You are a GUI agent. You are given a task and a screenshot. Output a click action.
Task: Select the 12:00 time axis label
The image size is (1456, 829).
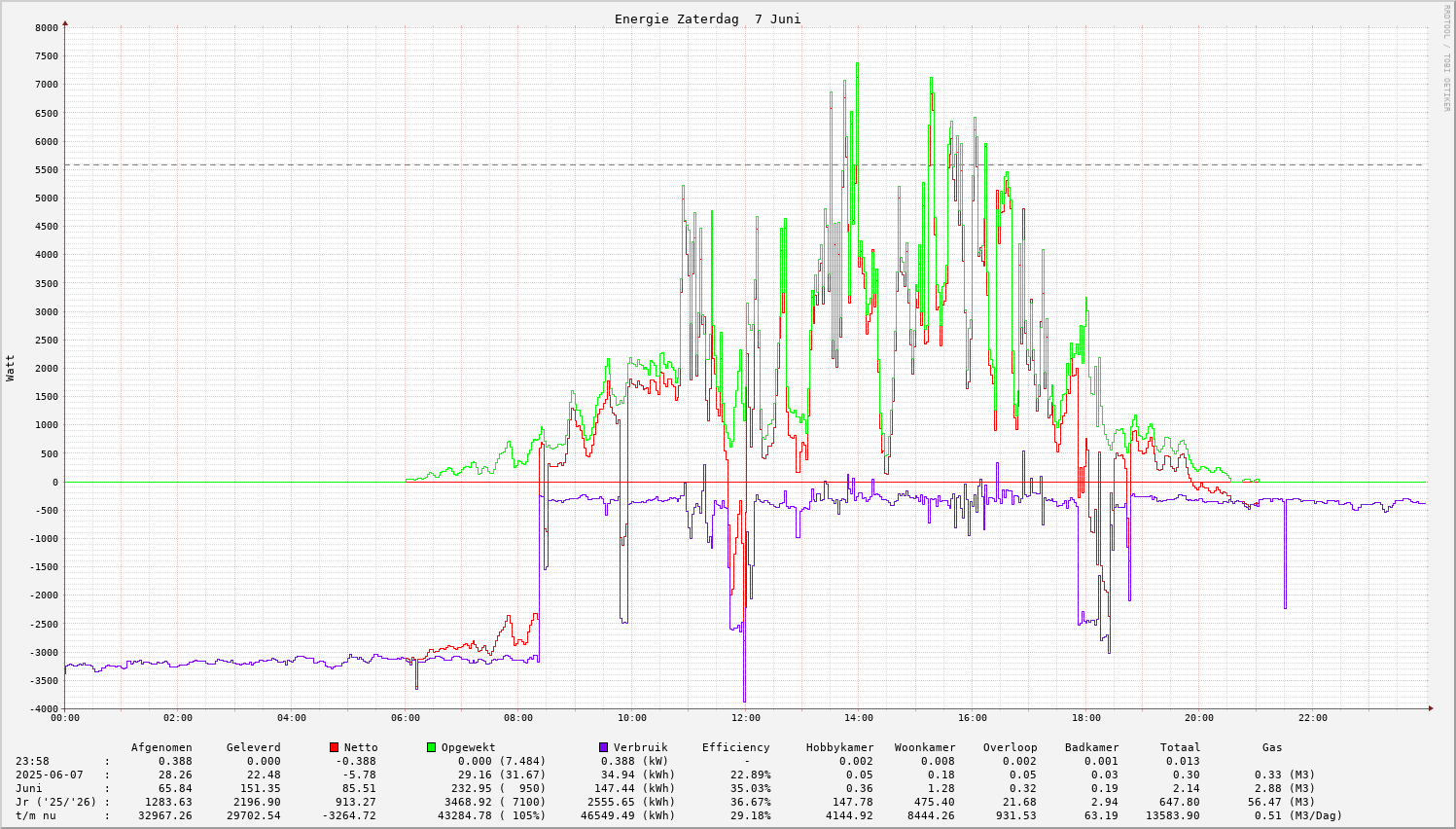746,718
